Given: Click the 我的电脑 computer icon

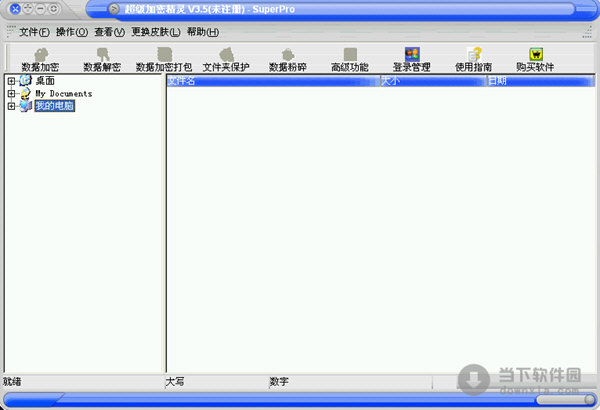Looking at the screenshot, I should coord(26,106).
